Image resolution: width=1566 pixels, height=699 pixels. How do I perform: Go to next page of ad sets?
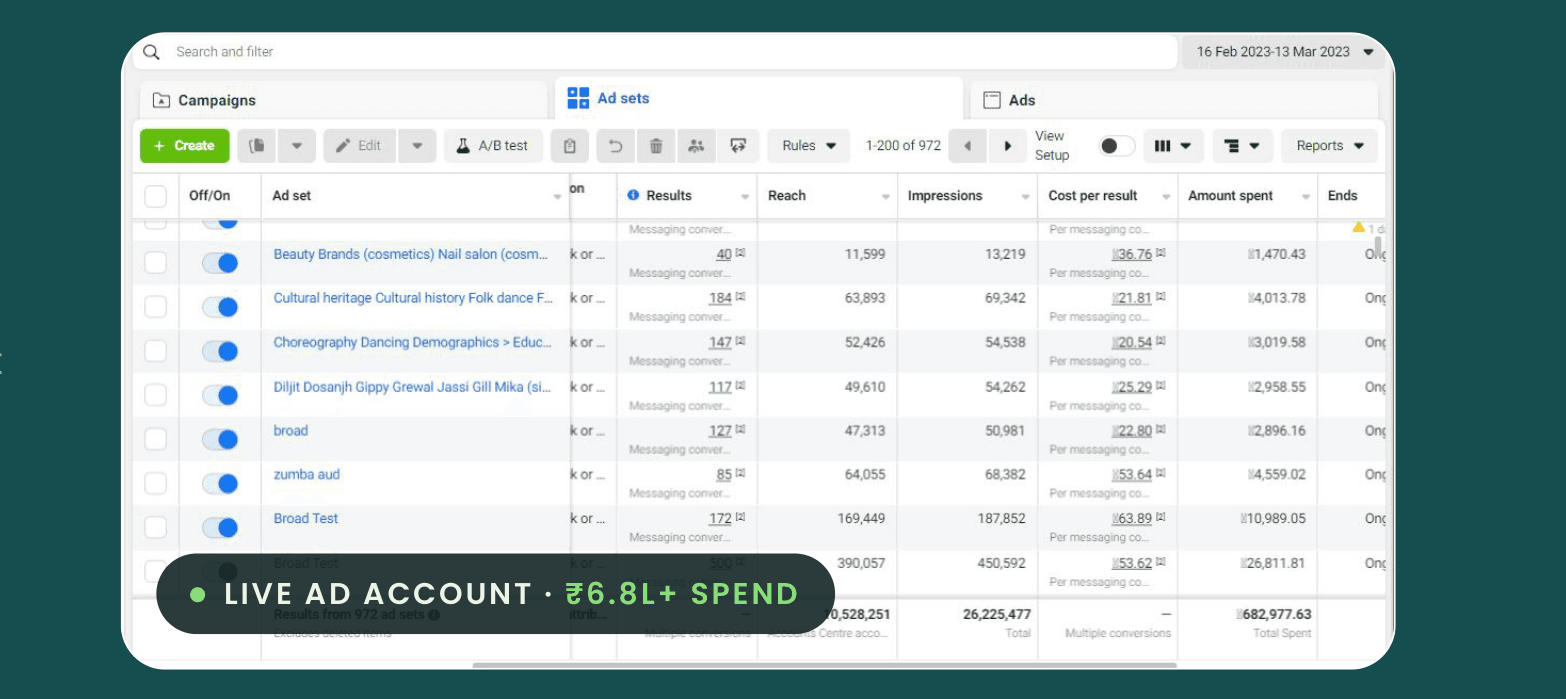point(1007,146)
